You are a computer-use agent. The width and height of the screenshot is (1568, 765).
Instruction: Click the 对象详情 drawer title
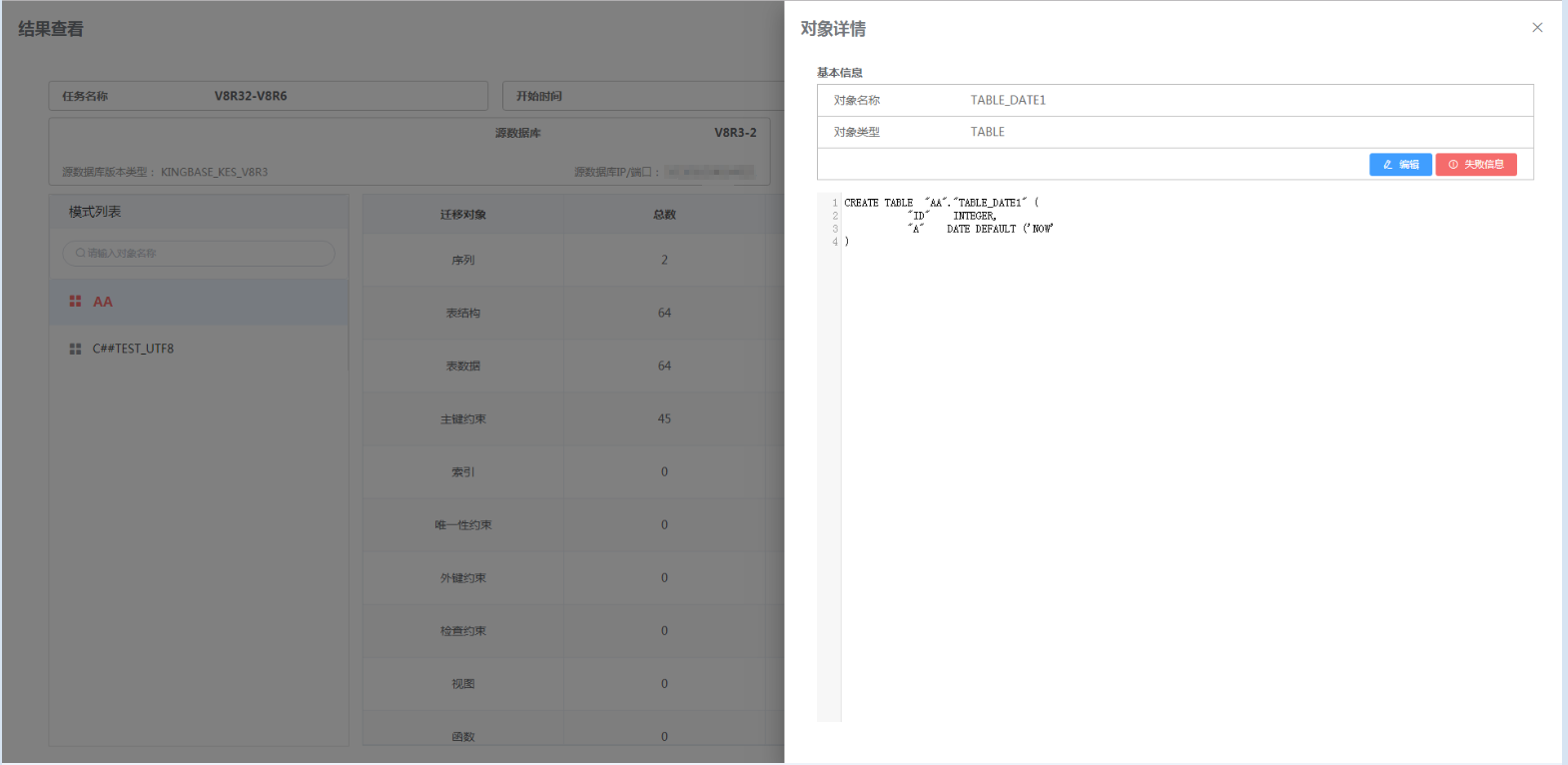point(833,29)
